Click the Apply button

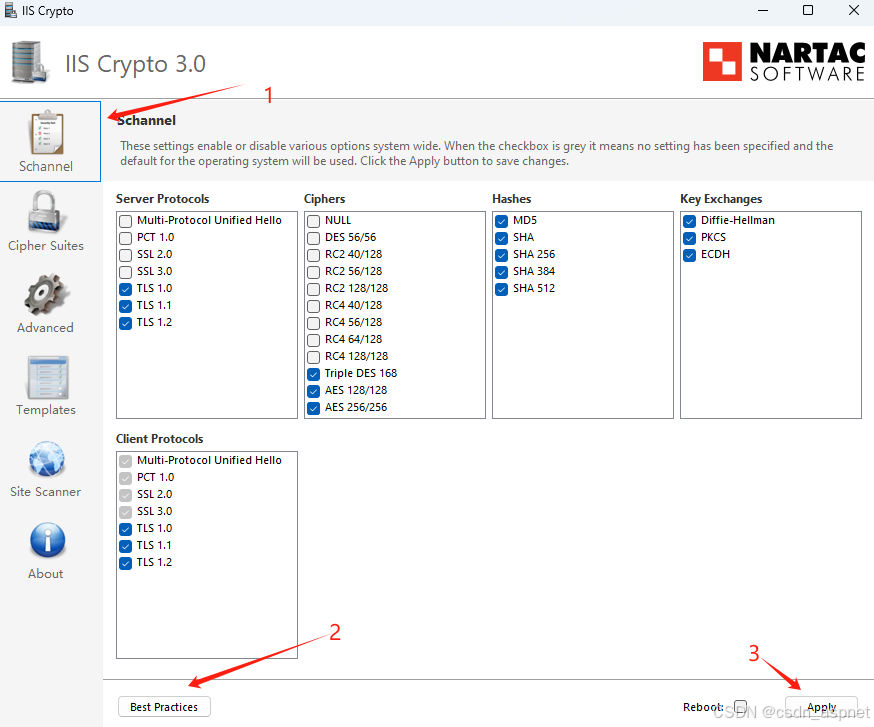[821, 707]
